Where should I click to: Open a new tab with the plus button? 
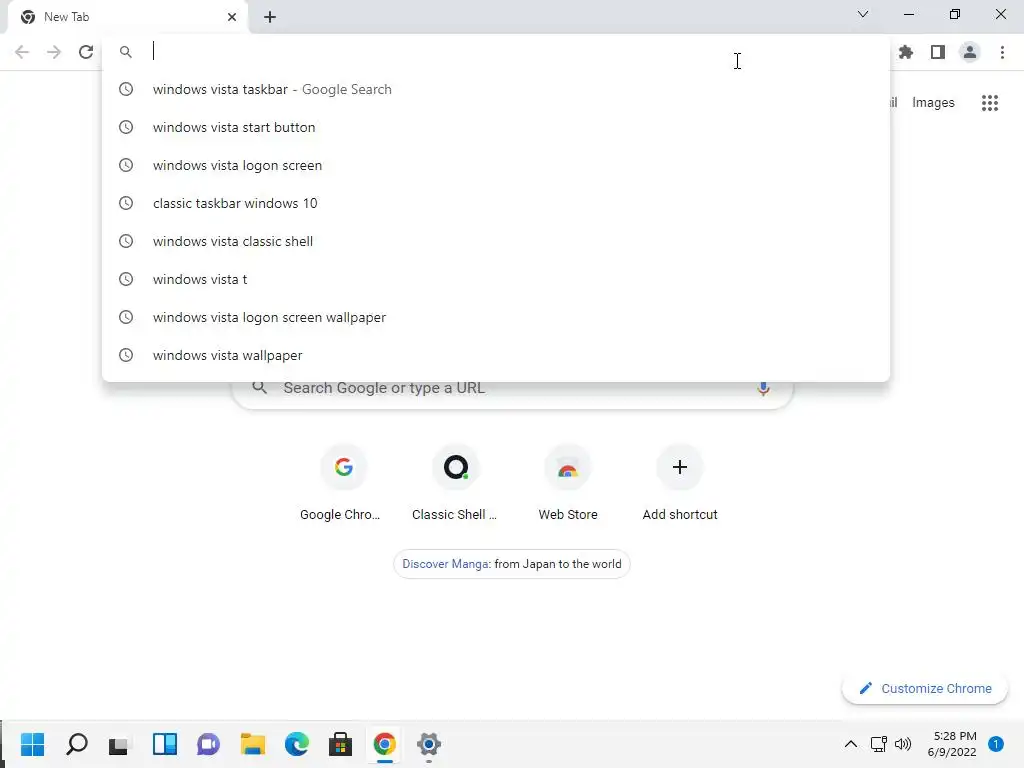click(270, 17)
